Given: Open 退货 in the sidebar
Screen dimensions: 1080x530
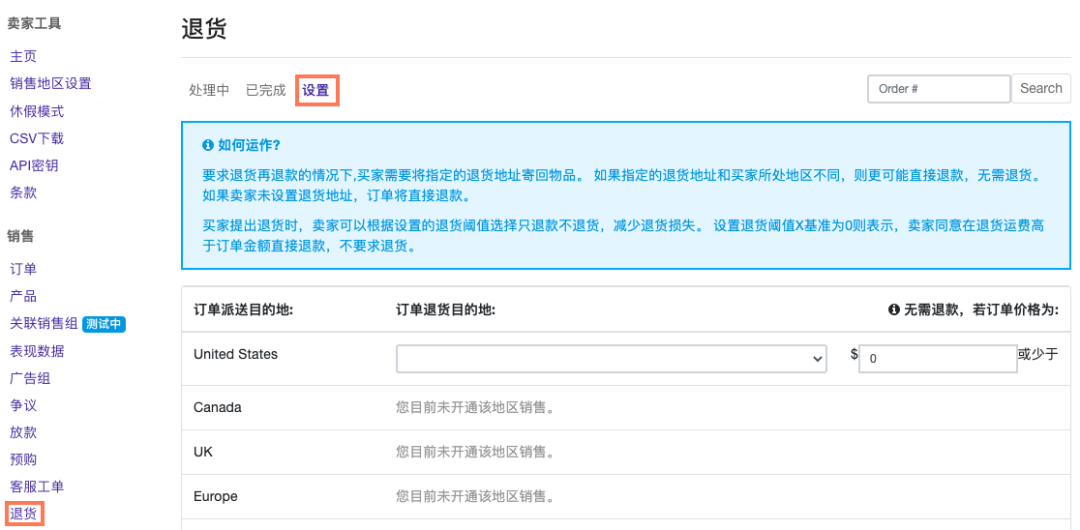Looking at the screenshot, I should pos(24,514).
